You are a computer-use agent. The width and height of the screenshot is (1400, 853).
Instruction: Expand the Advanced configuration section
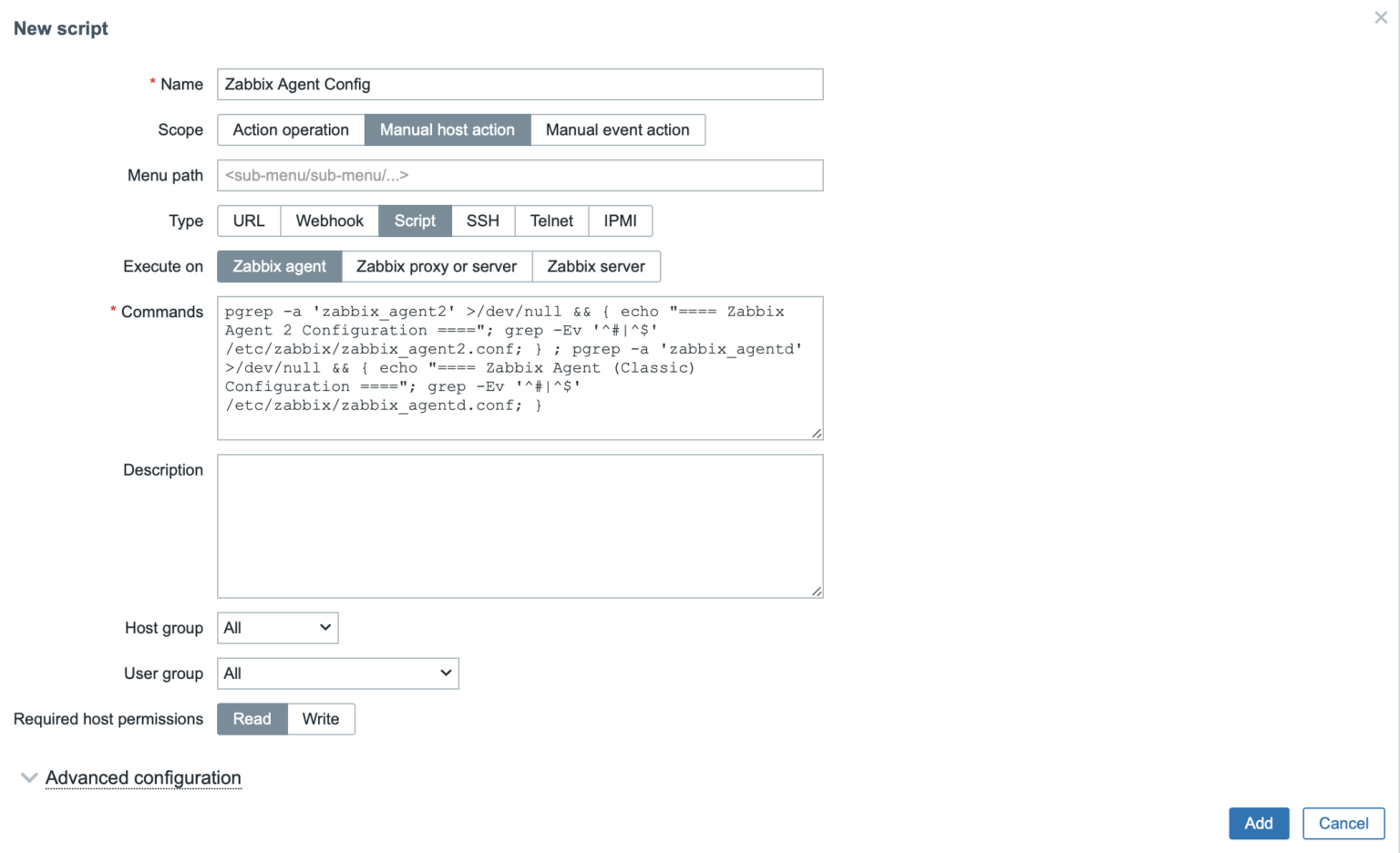point(142,777)
